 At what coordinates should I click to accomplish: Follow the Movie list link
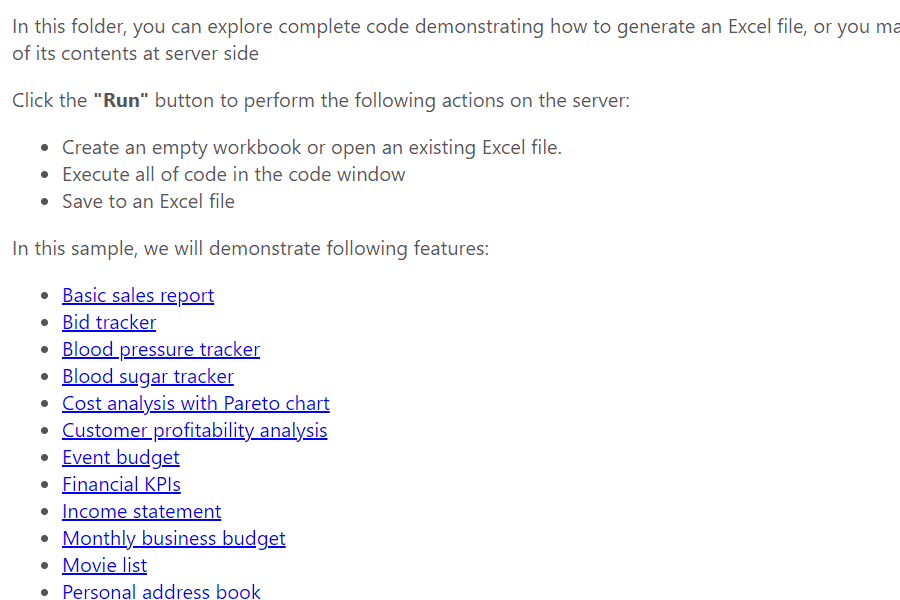click(x=104, y=565)
